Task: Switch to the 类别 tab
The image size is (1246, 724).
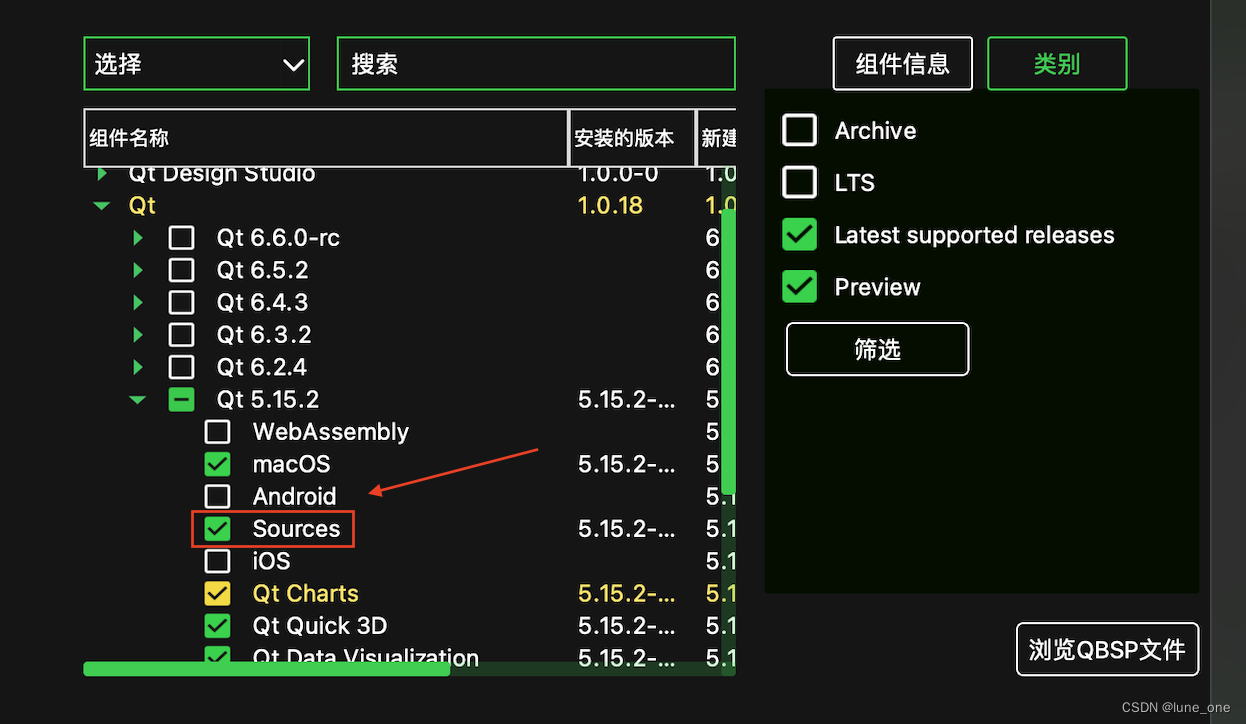Action: point(1057,64)
